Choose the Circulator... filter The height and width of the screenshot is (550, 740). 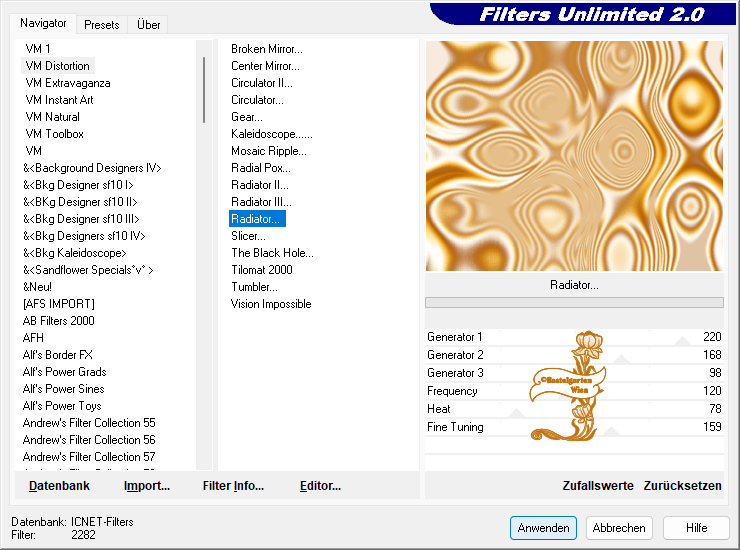[x=257, y=100]
